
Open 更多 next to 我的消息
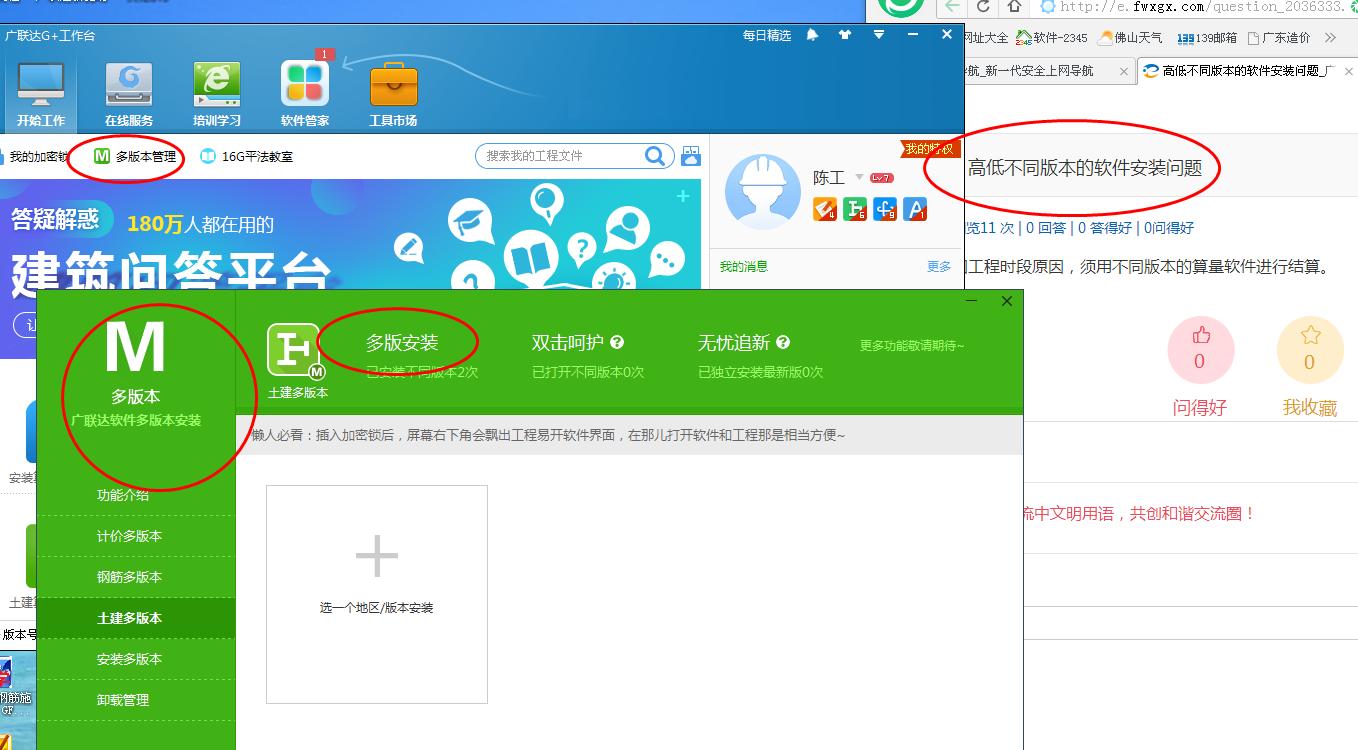point(939,266)
